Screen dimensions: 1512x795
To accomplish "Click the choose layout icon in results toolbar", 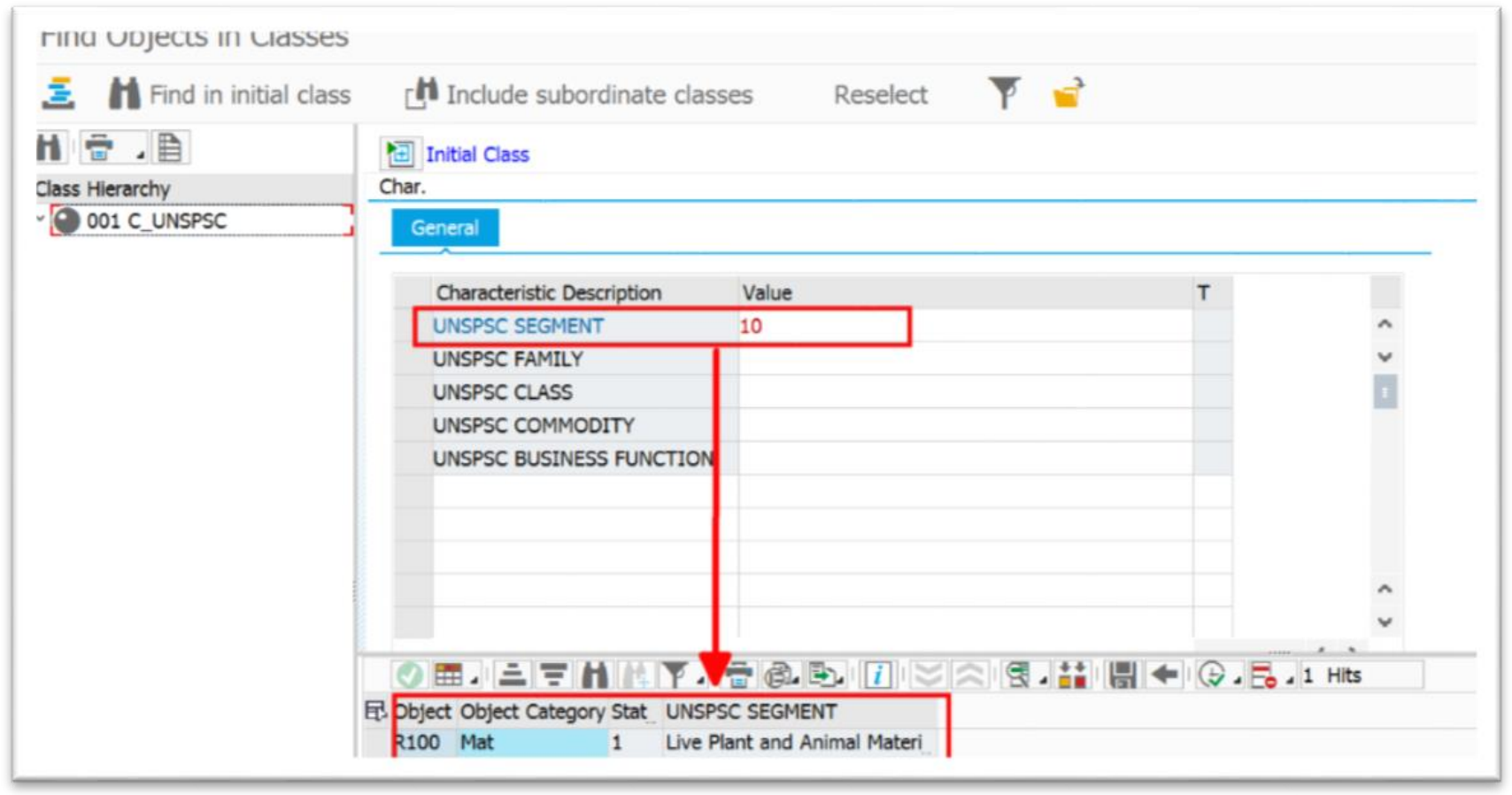I will pyautogui.click(x=1018, y=675).
